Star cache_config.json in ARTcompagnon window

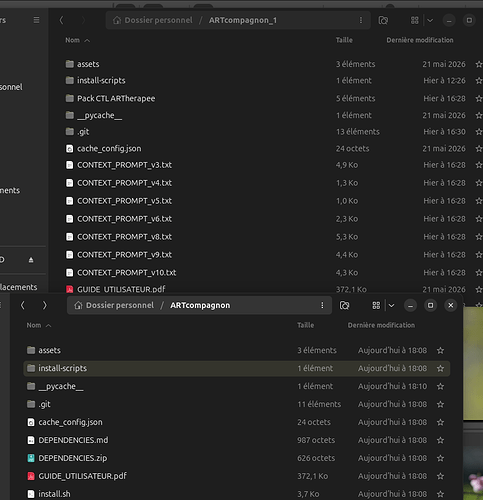coord(440,422)
